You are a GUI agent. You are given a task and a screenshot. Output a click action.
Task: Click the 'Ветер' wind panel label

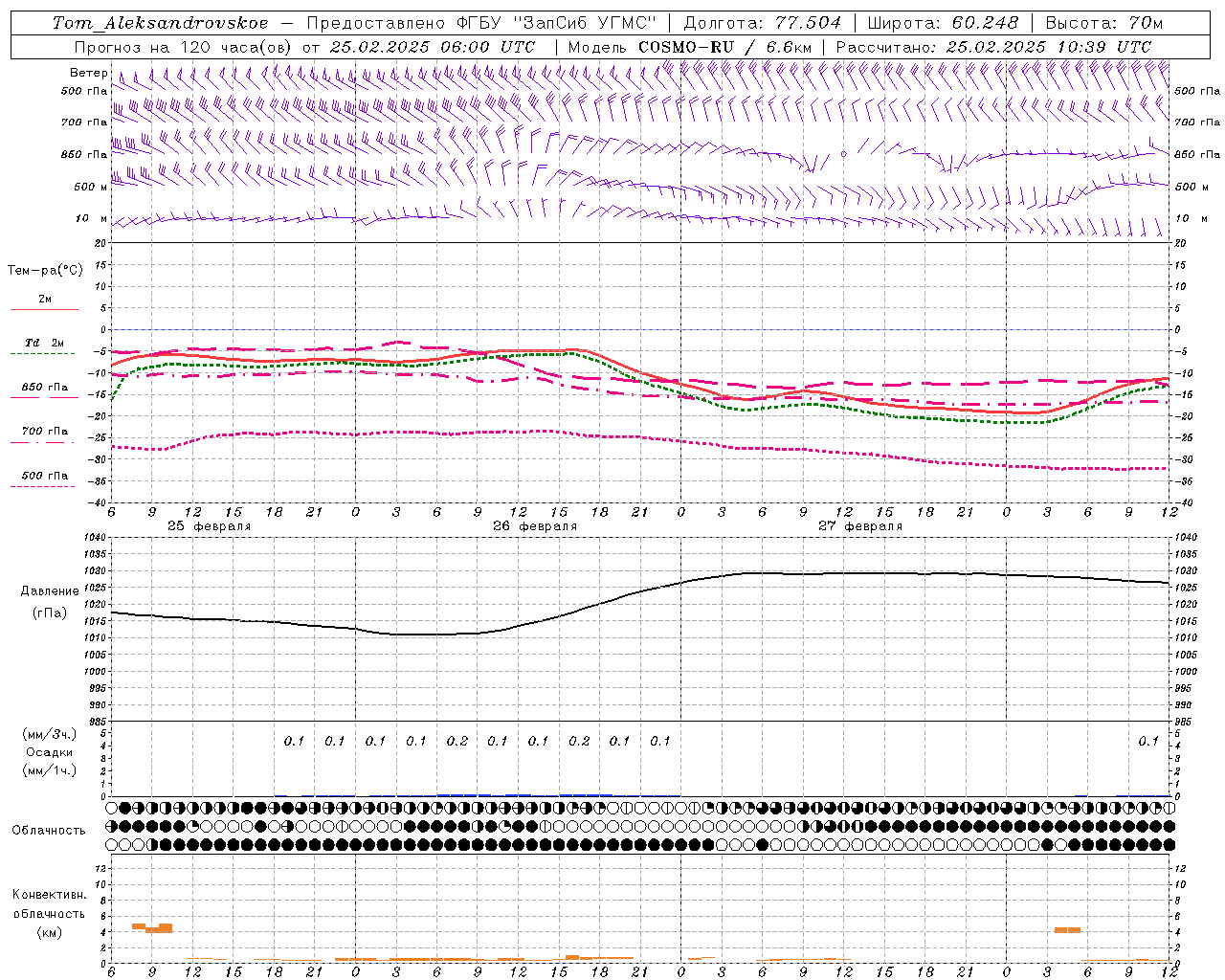pos(89,73)
